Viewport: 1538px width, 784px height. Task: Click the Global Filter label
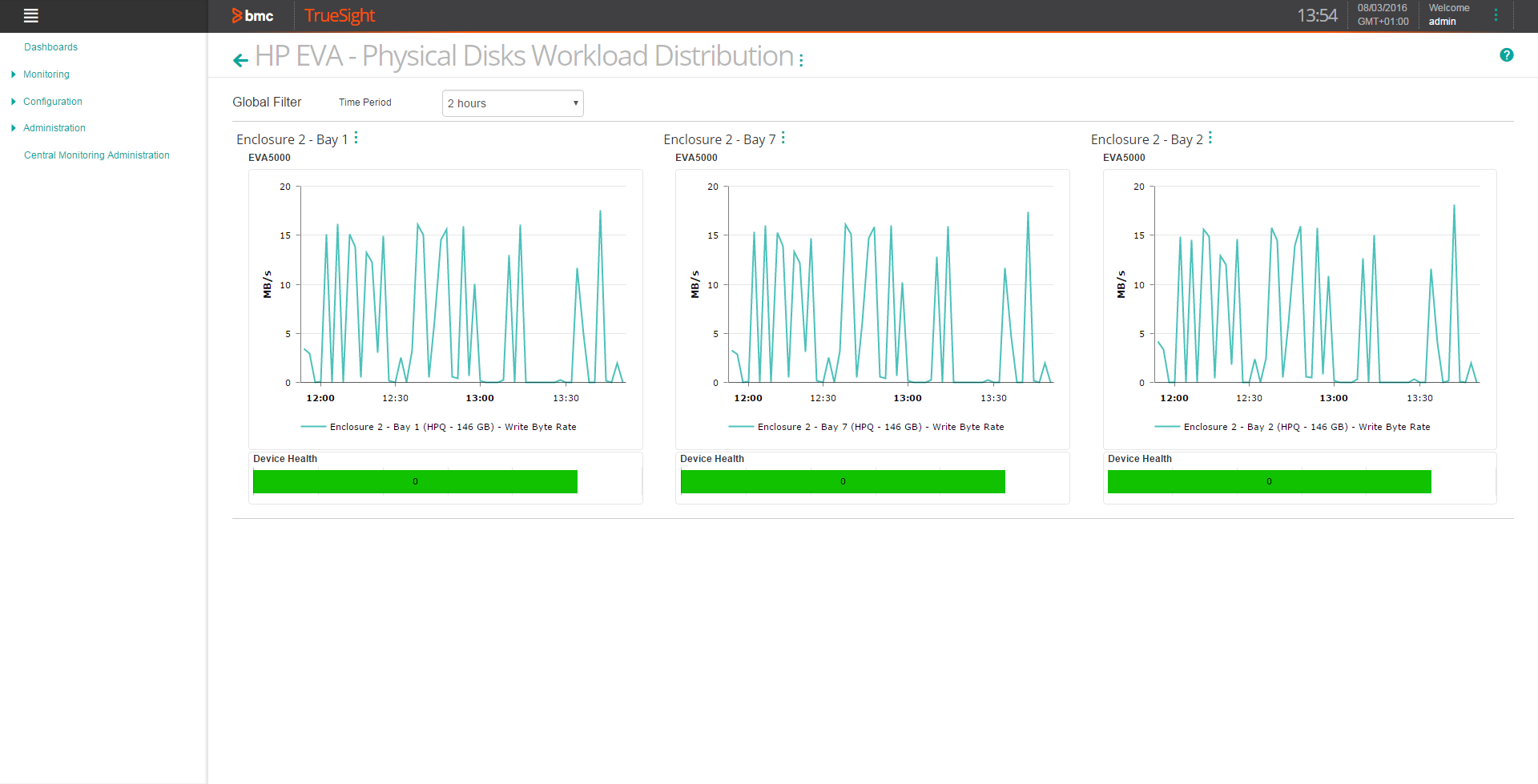tap(267, 103)
